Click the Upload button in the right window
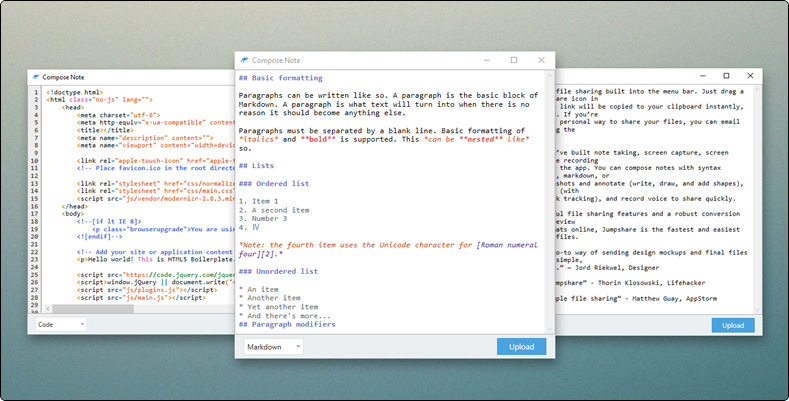Image resolution: width=789 pixels, height=401 pixels. pyautogui.click(x=733, y=325)
